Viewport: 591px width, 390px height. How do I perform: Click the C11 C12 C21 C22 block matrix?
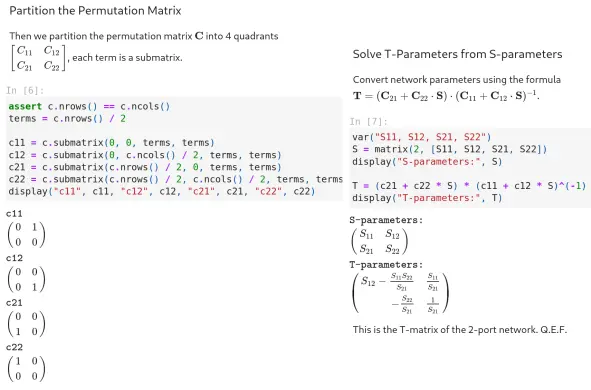pyautogui.click(x=38, y=58)
